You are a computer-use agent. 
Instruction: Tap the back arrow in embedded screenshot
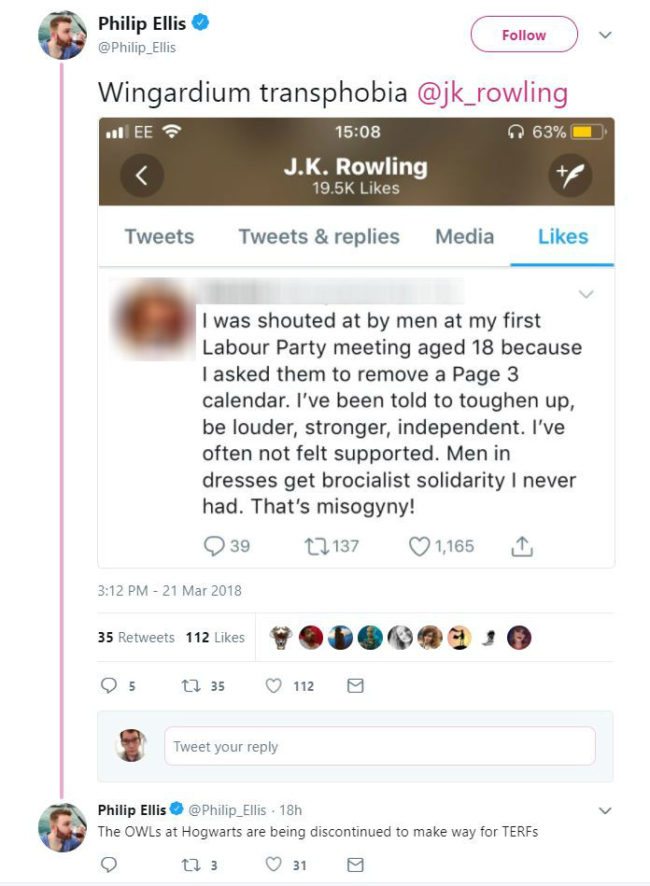tap(142, 176)
